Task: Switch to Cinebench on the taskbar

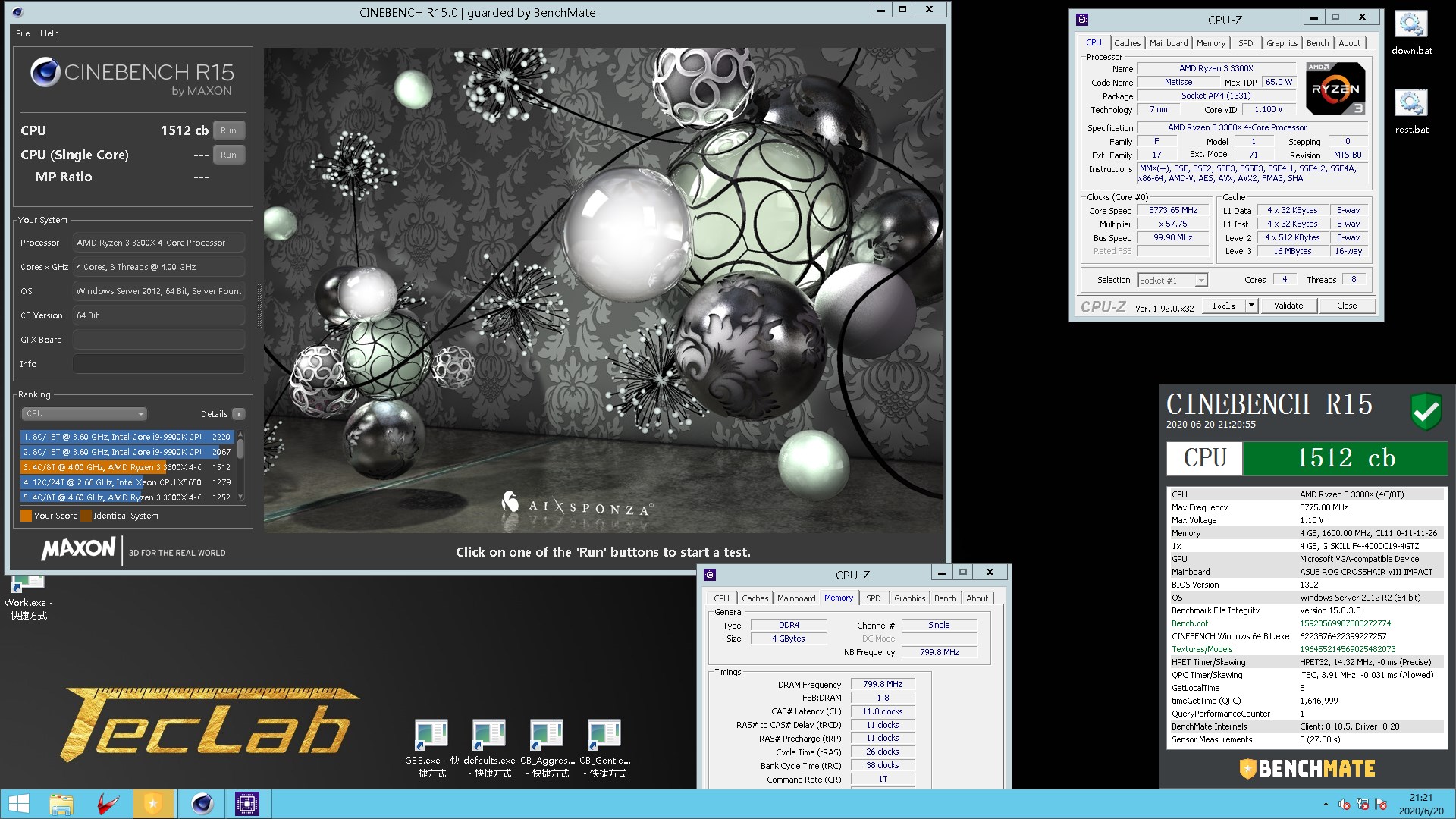Action: (x=202, y=804)
